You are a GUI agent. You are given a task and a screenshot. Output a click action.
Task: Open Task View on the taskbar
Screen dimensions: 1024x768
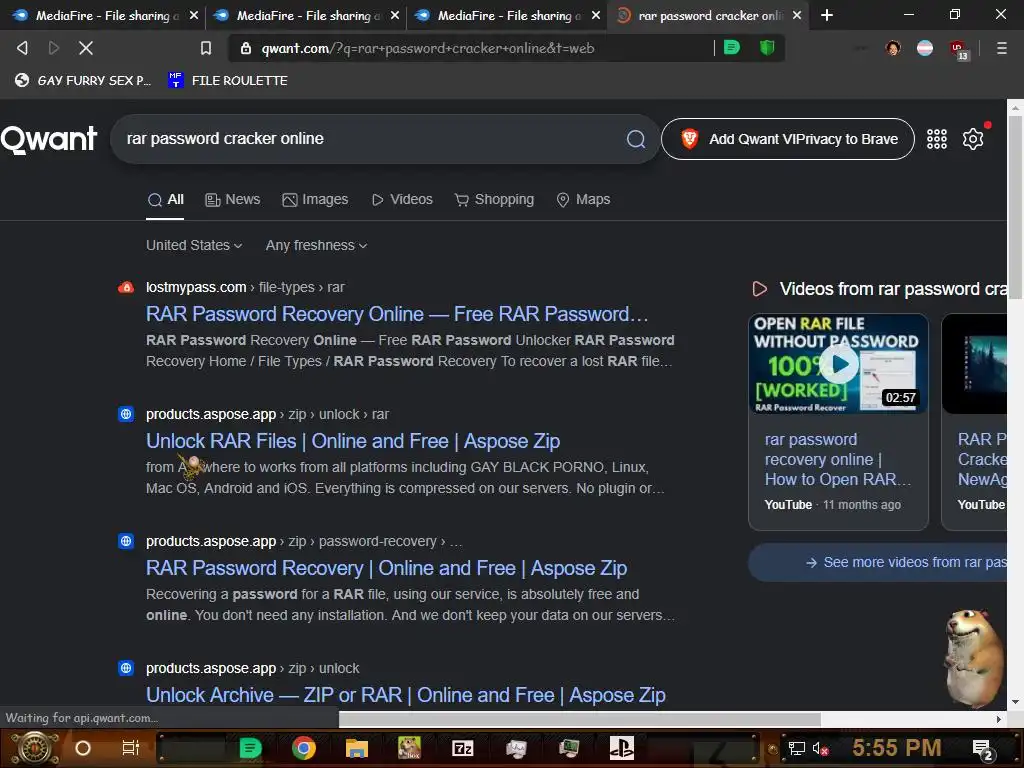tap(131, 748)
